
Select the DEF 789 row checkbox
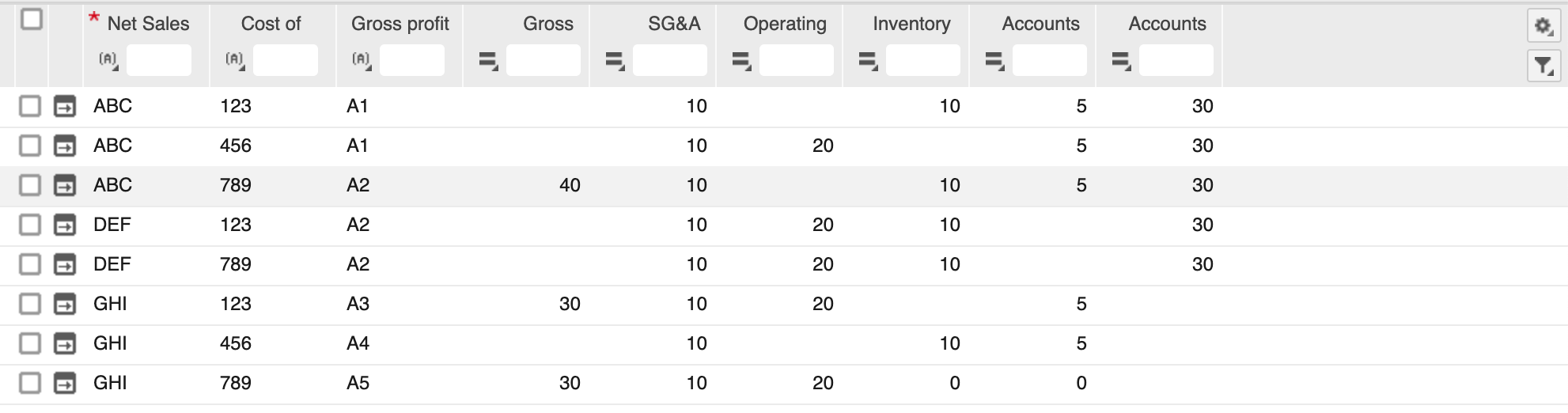point(30,264)
